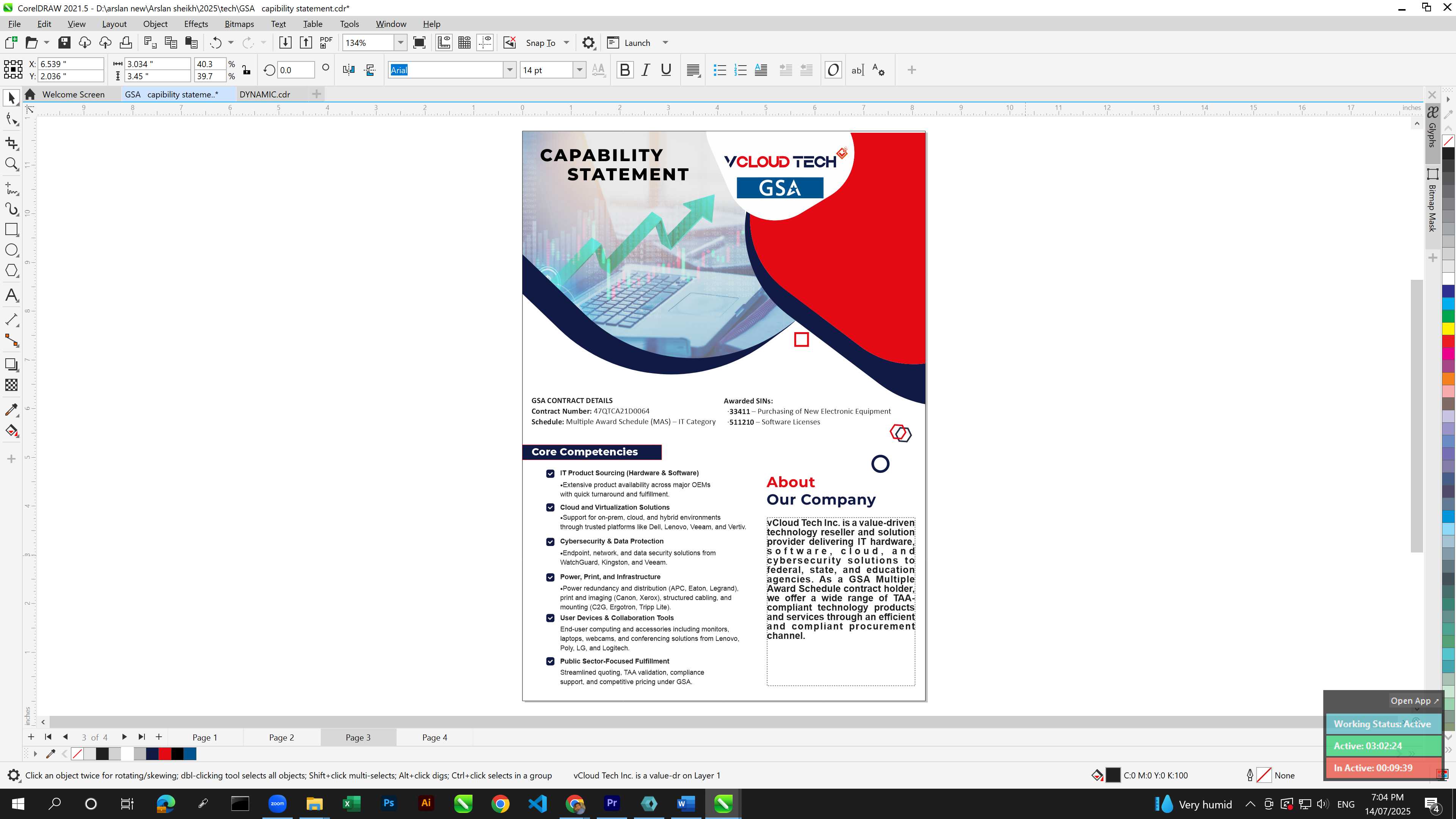This screenshot has width=1456, height=819.
Task: Click the Undo icon
Action: [215, 43]
